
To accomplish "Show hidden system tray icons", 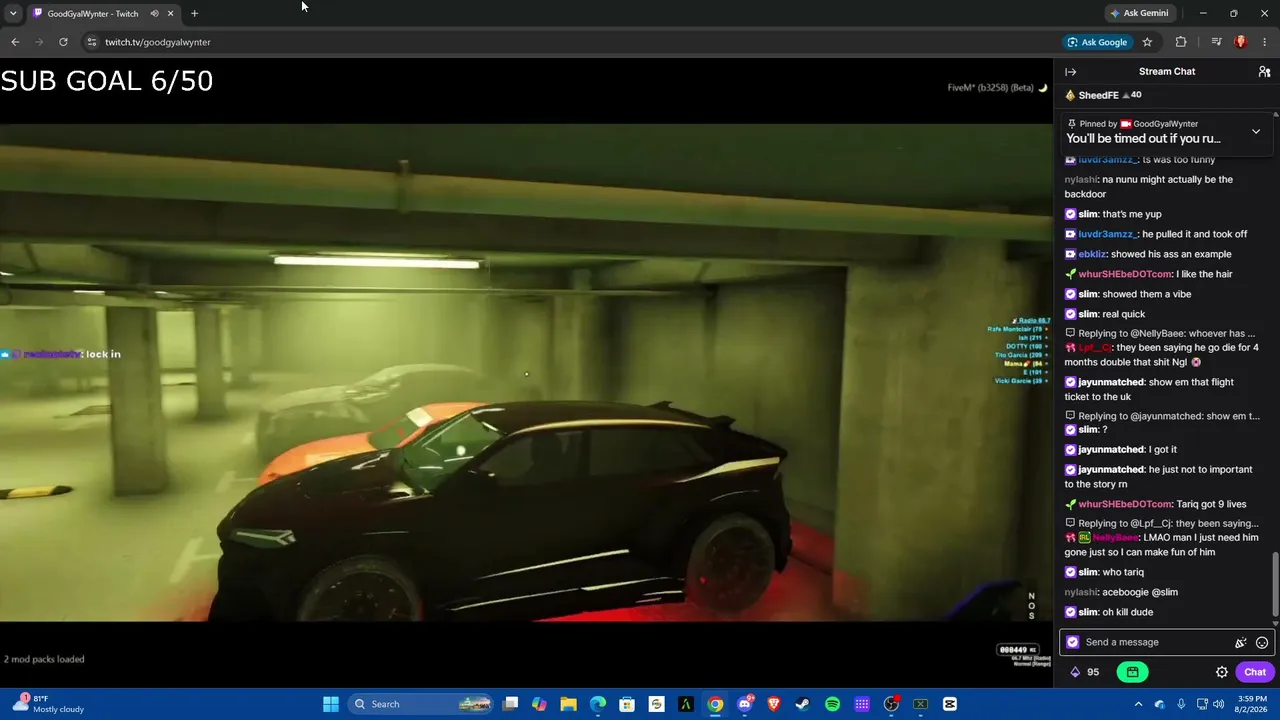I will [x=1138, y=704].
